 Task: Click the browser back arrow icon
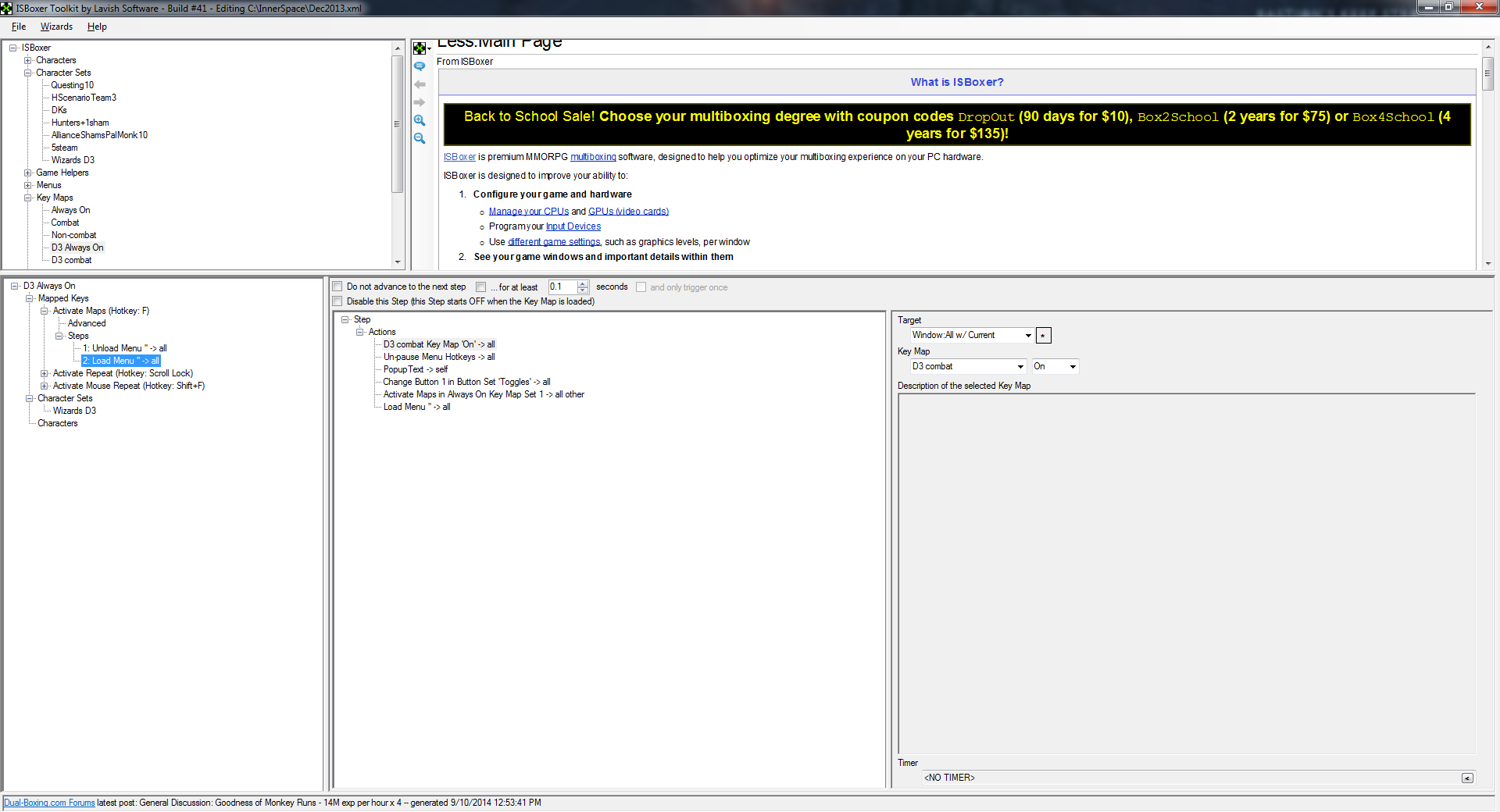tap(420, 84)
